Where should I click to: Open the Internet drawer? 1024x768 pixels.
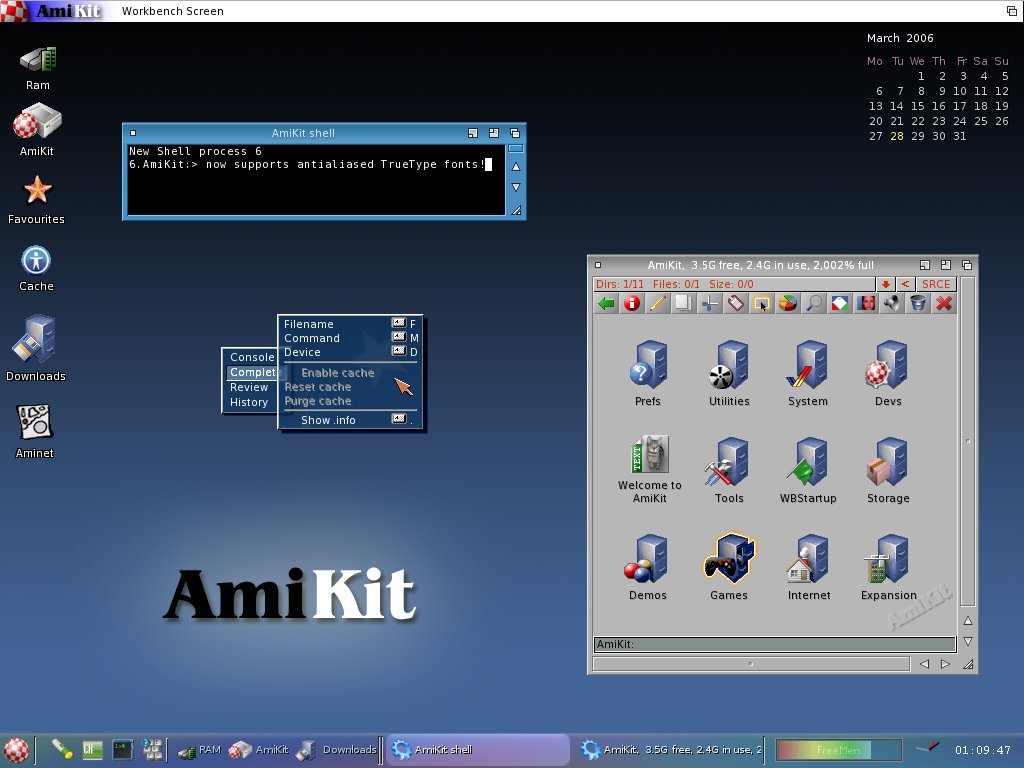pos(809,567)
